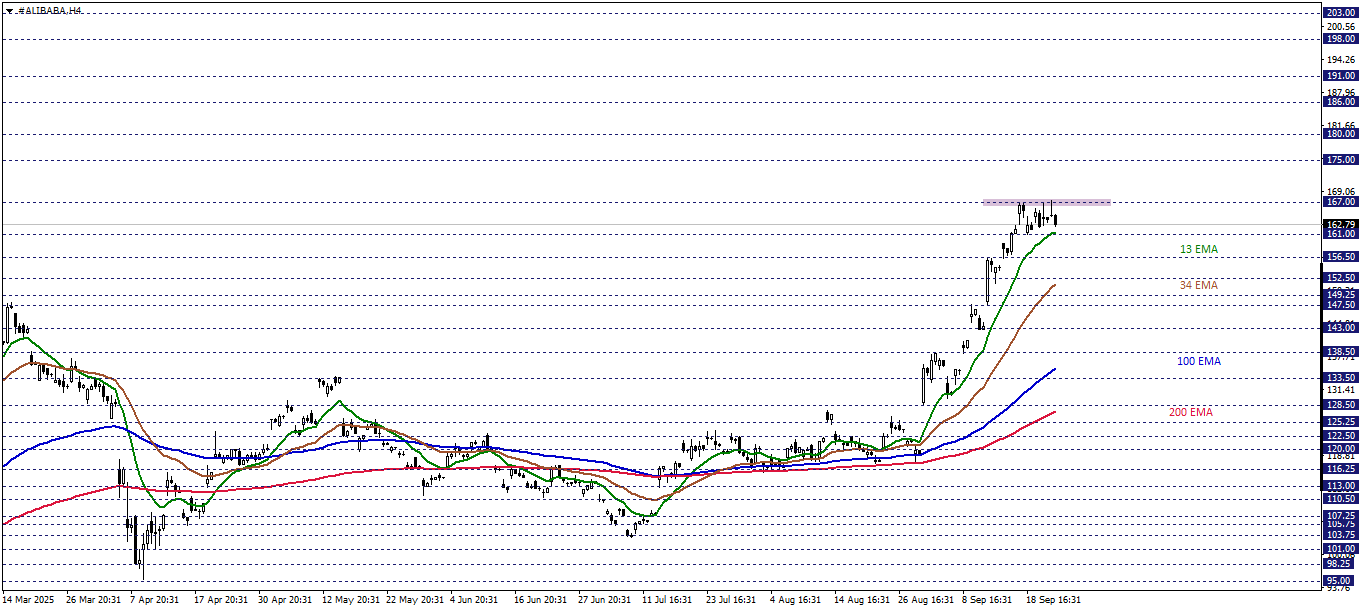
Task: Click the 156.50 price level label
Action: coord(1340,257)
